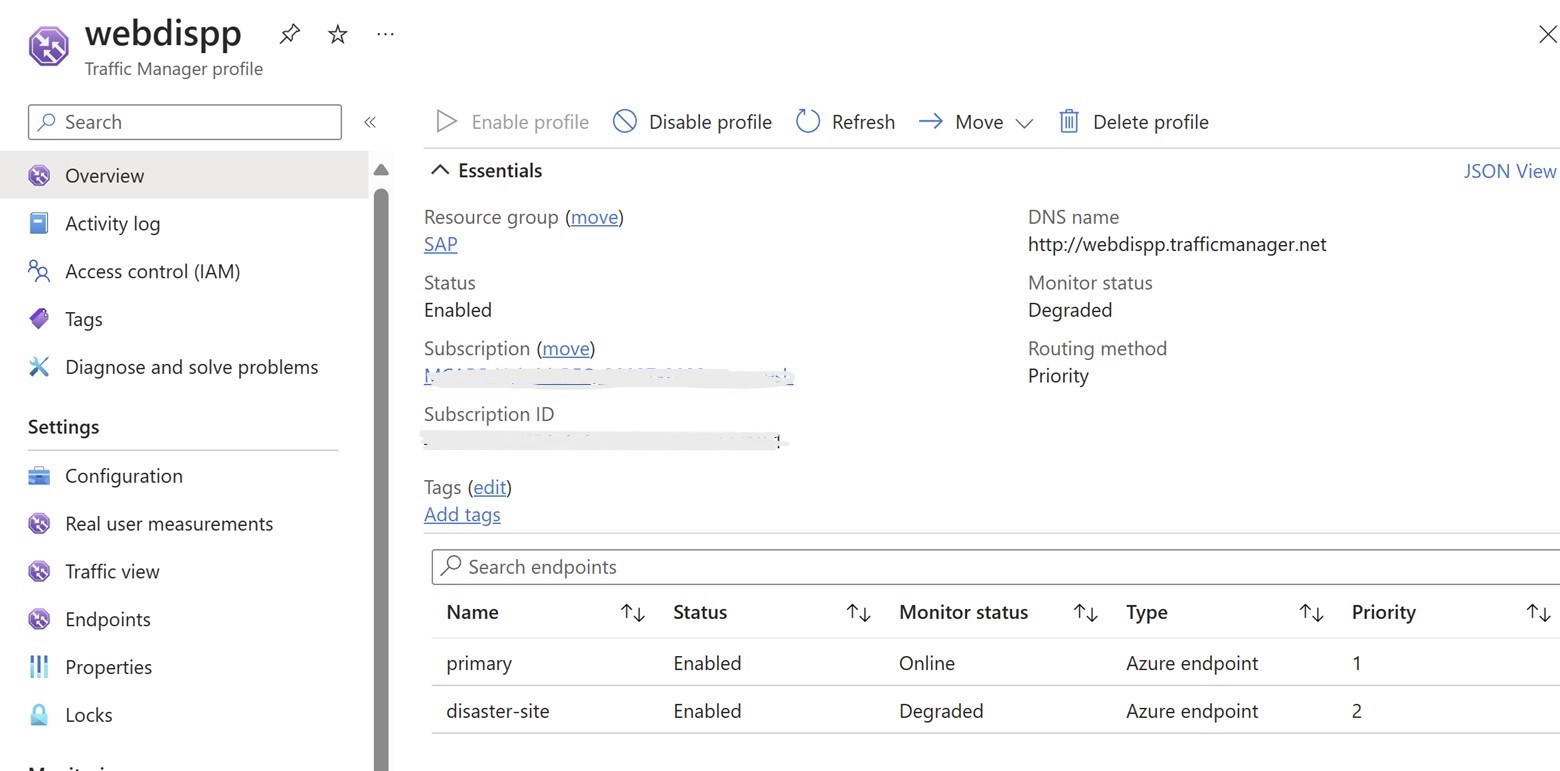The width and height of the screenshot is (1560, 771).
Task: Sort endpoints by Name column
Action: (633, 613)
